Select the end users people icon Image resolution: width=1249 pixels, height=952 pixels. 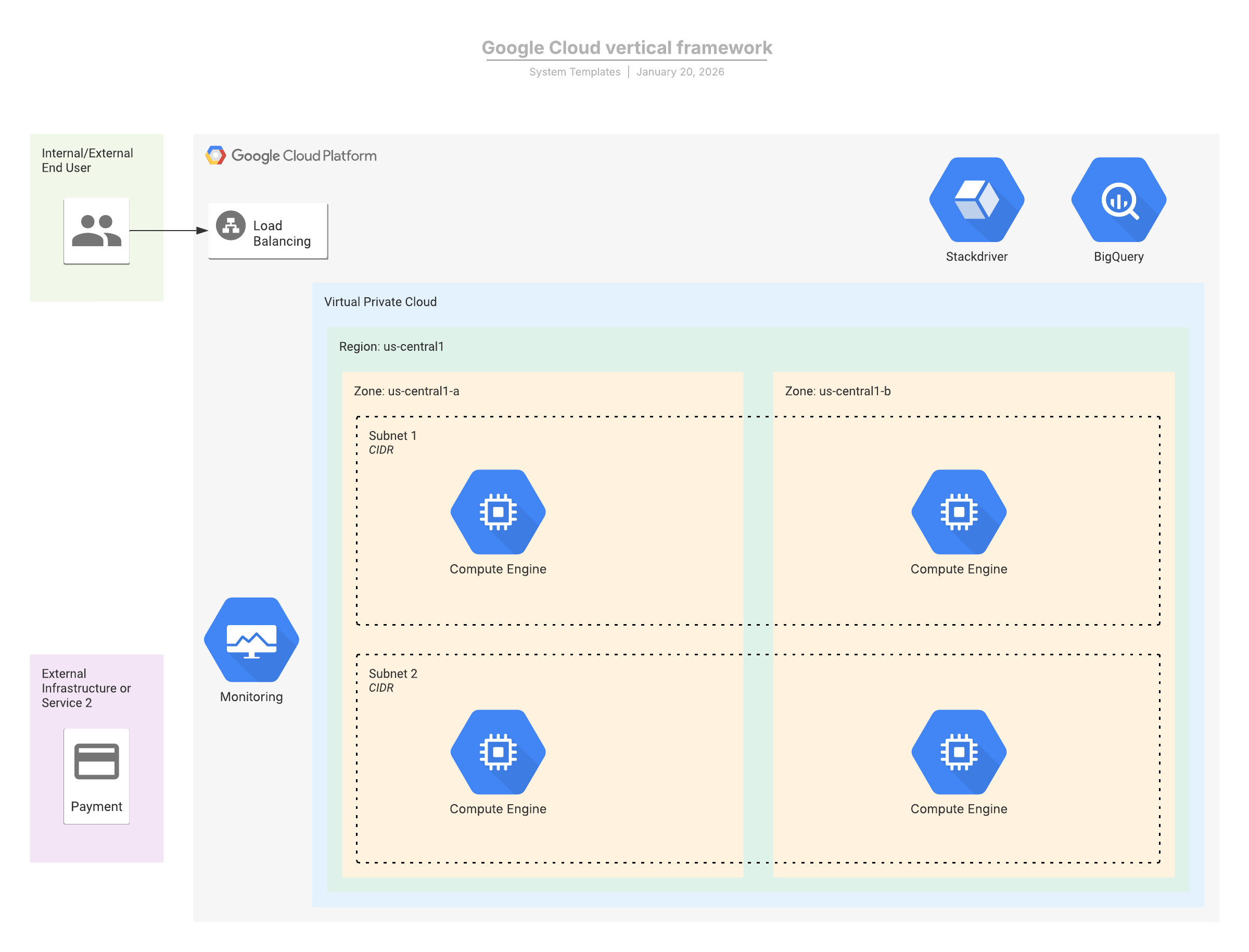click(96, 231)
